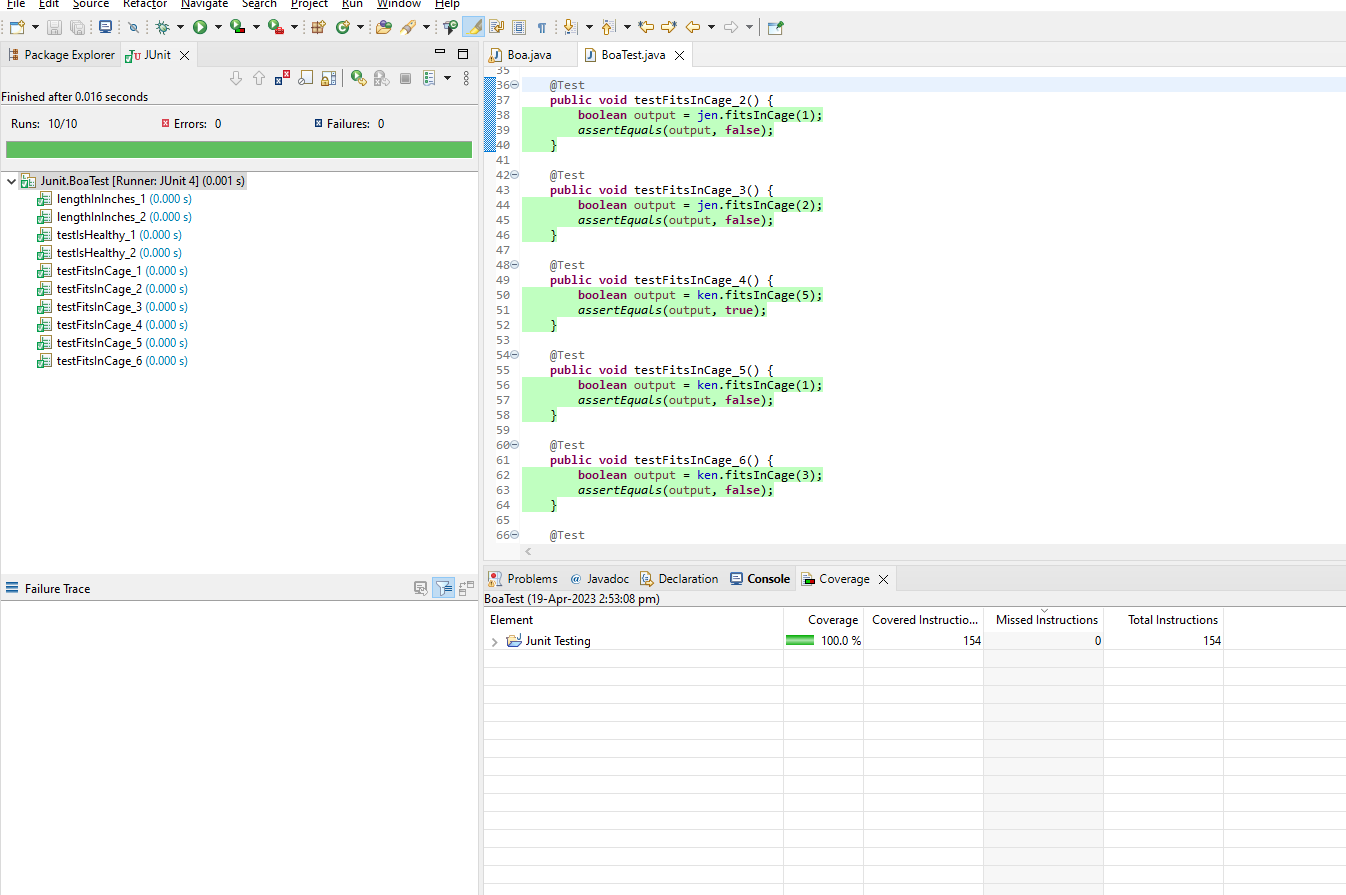Open the File menu
The image size is (1346, 895).
click(16, 4)
